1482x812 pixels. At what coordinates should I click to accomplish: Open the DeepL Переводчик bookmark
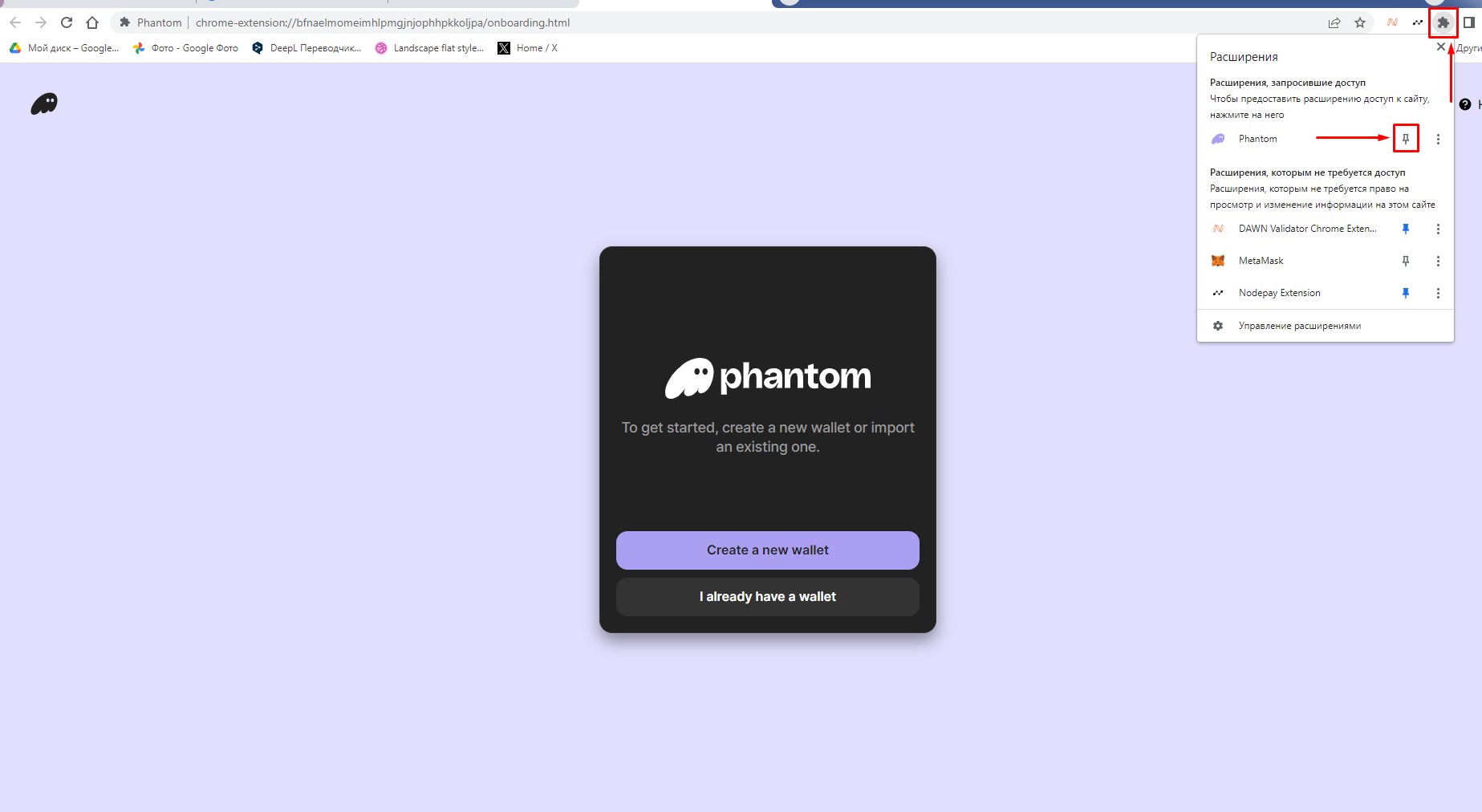[307, 48]
